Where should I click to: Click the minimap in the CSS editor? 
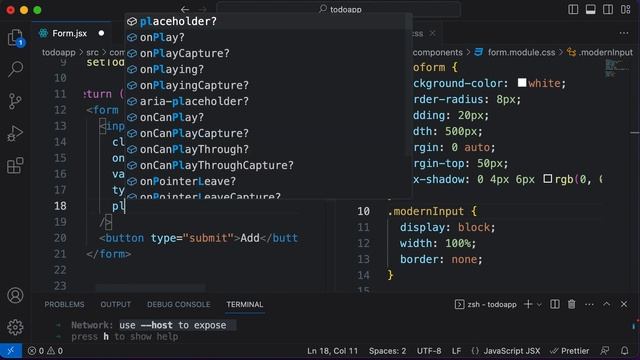pyautogui.click(x=616, y=69)
